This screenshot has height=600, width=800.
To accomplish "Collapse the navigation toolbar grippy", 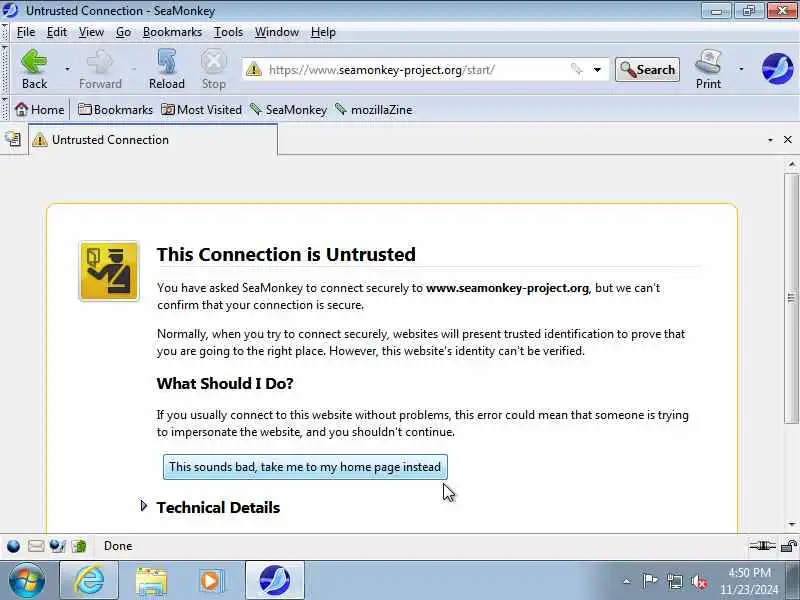I will [x=5, y=69].
